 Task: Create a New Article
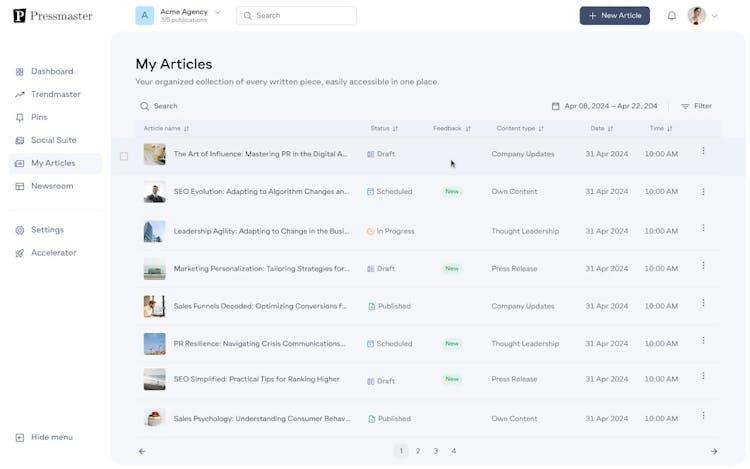[614, 16]
